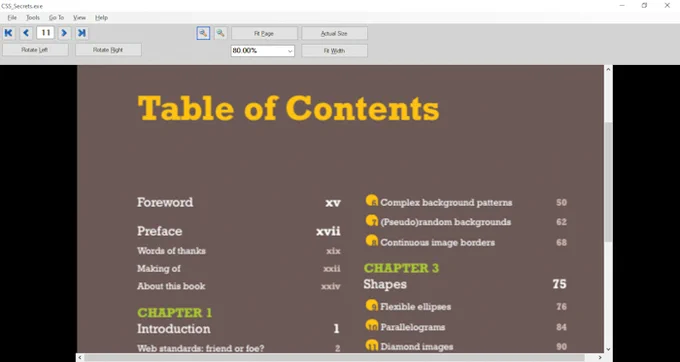
Task: Click the Rotate Left button
Action: tap(35, 50)
